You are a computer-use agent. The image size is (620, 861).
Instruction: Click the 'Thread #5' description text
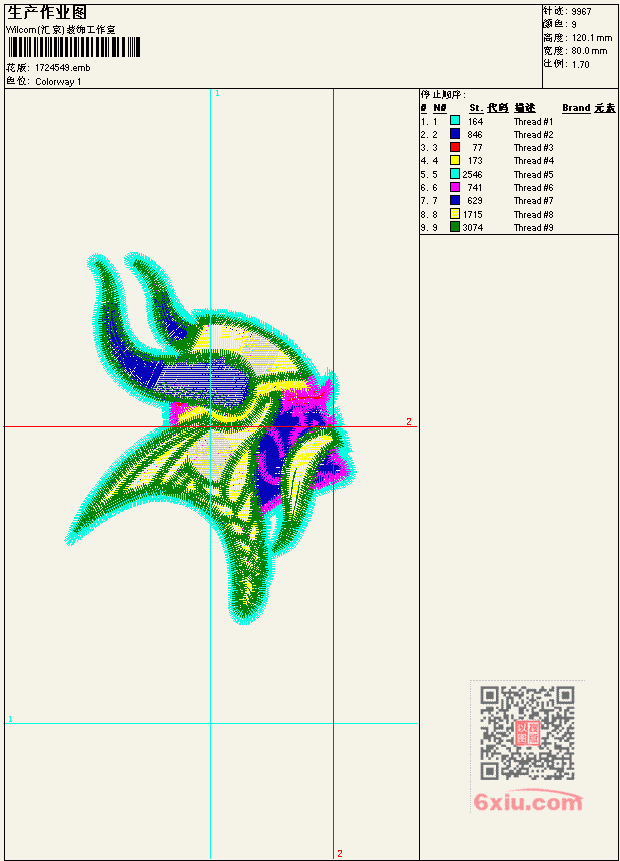tap(533, 175)
